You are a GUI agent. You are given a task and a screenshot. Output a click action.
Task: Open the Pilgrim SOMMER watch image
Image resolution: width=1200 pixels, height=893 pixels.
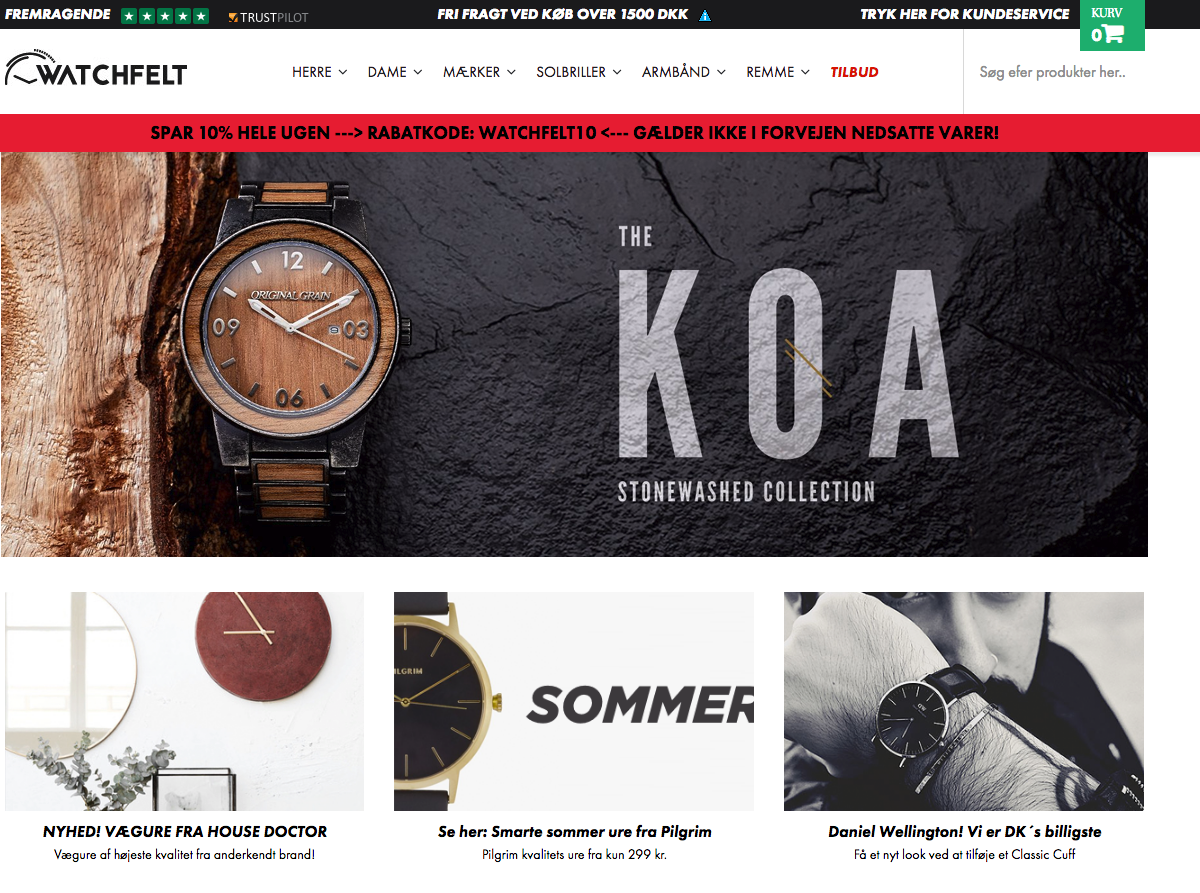pyautogui.click(x=574, y=701)
